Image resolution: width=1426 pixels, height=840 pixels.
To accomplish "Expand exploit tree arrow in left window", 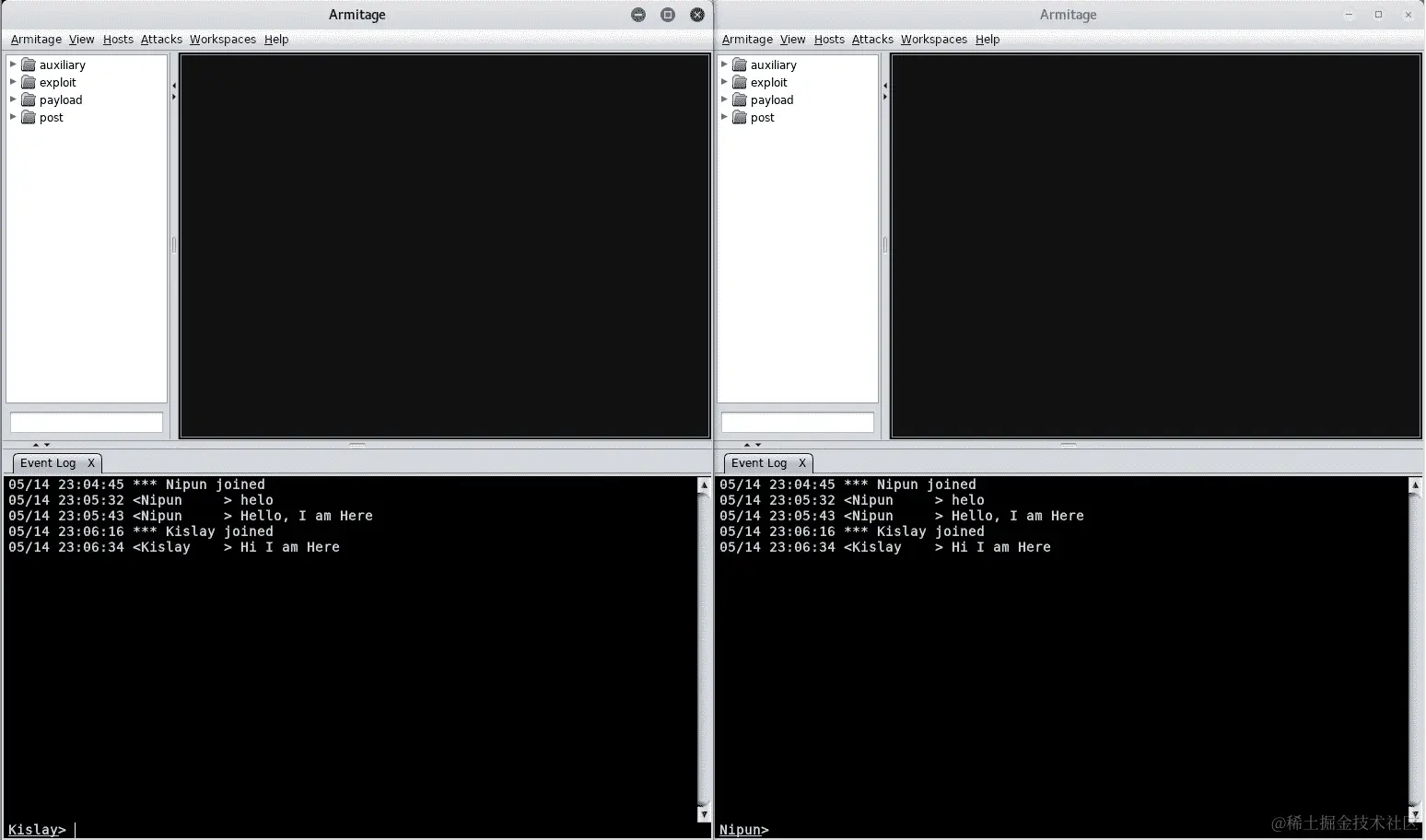I will (x=13, y=82).
